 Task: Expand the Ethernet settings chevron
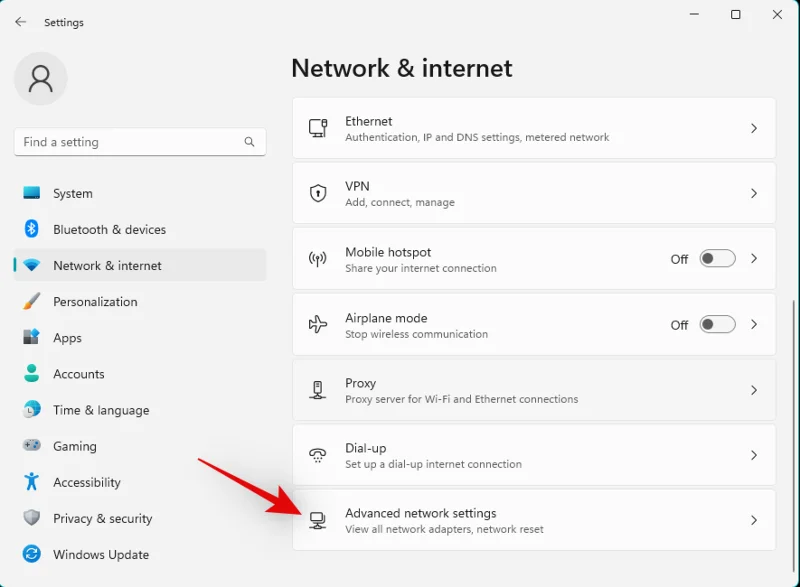pyautogui.click(x=754, y=128)
